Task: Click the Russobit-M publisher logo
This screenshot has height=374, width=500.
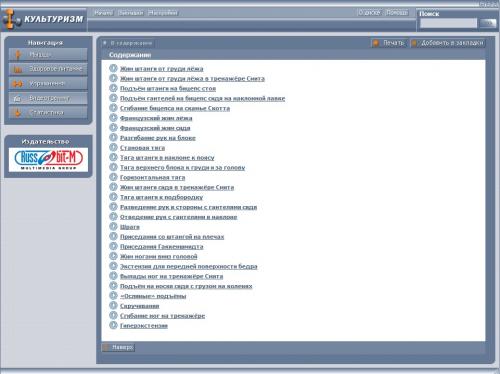Action: [x=48, y=160]
